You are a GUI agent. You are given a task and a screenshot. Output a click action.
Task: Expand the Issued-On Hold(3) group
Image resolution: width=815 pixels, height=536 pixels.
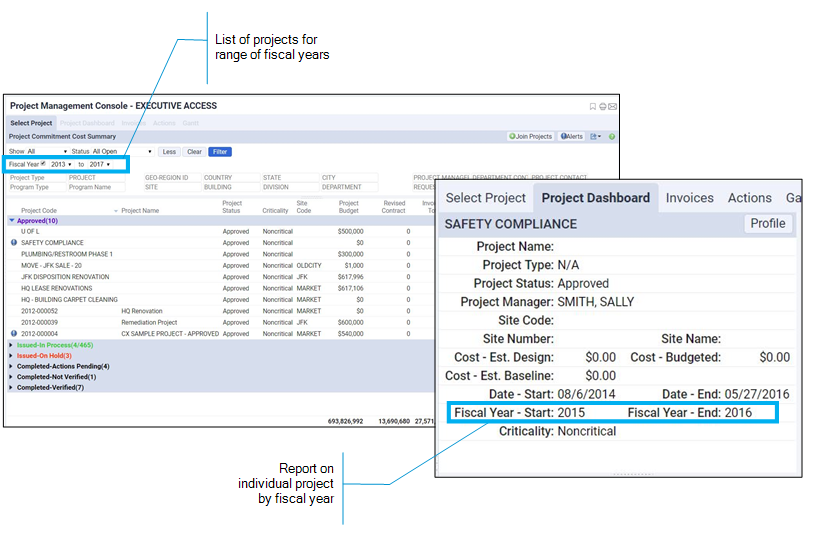[11, 356]
